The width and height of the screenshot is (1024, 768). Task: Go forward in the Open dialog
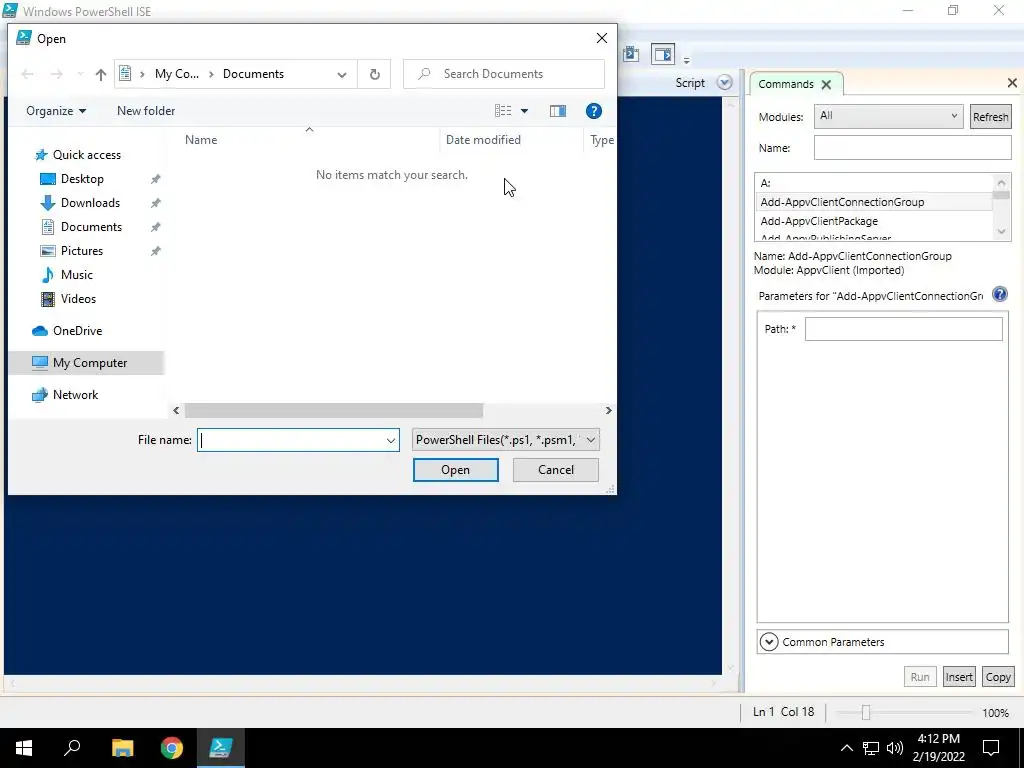pos(57,74)
